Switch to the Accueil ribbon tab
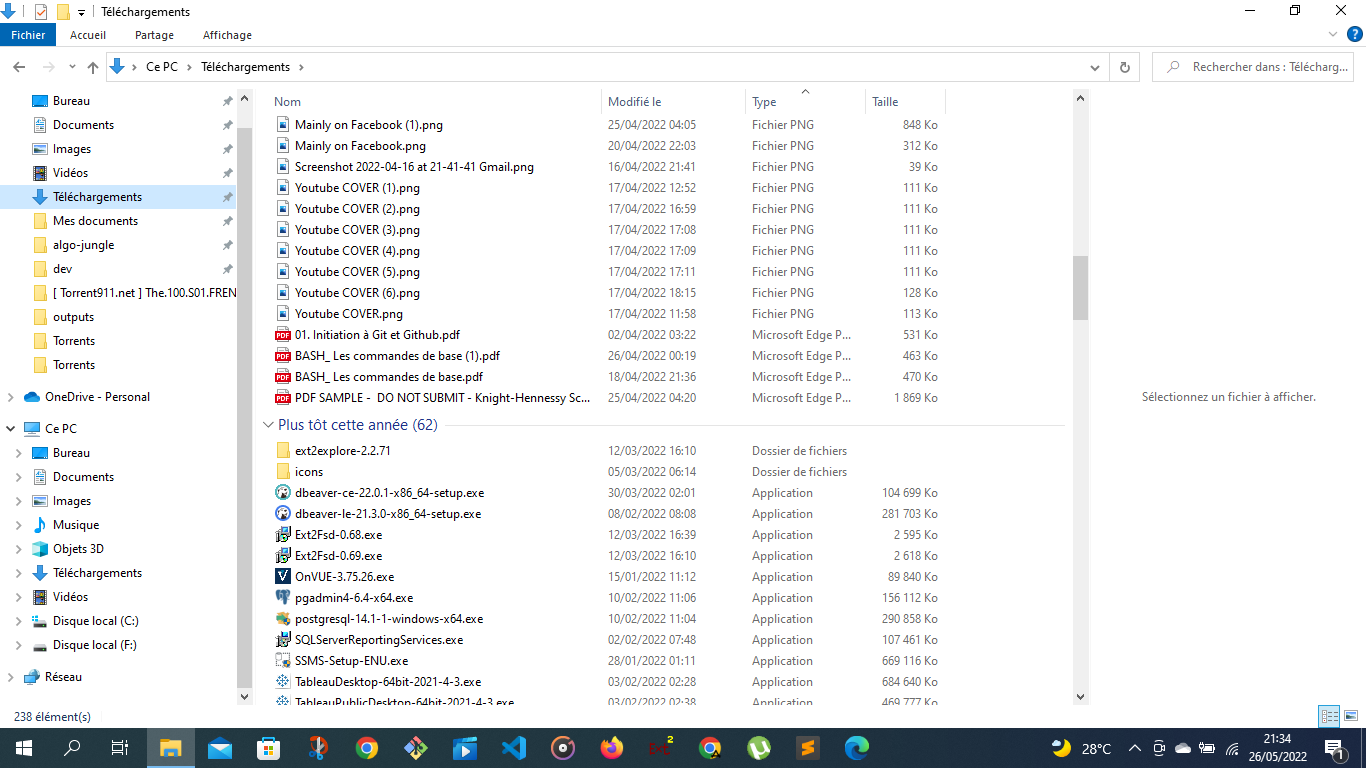The image size is (1366, 768). coord(88,35)
